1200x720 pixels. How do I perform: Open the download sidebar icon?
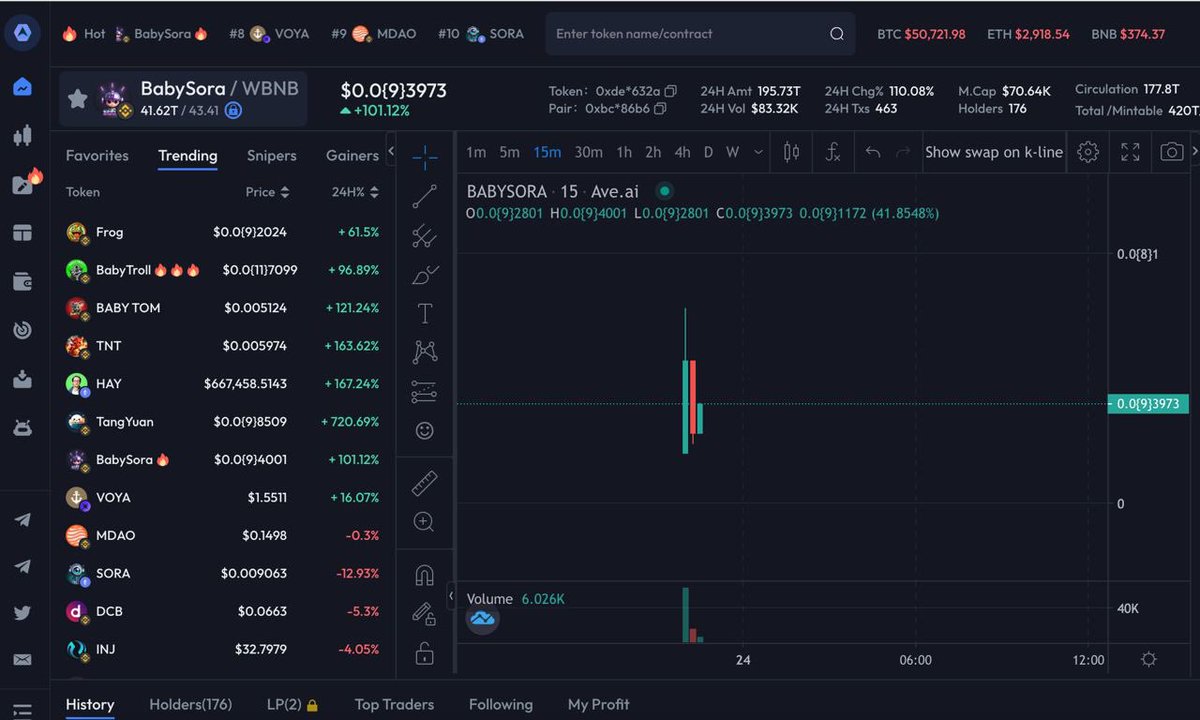pyautogui.click(x=22, y=379)
